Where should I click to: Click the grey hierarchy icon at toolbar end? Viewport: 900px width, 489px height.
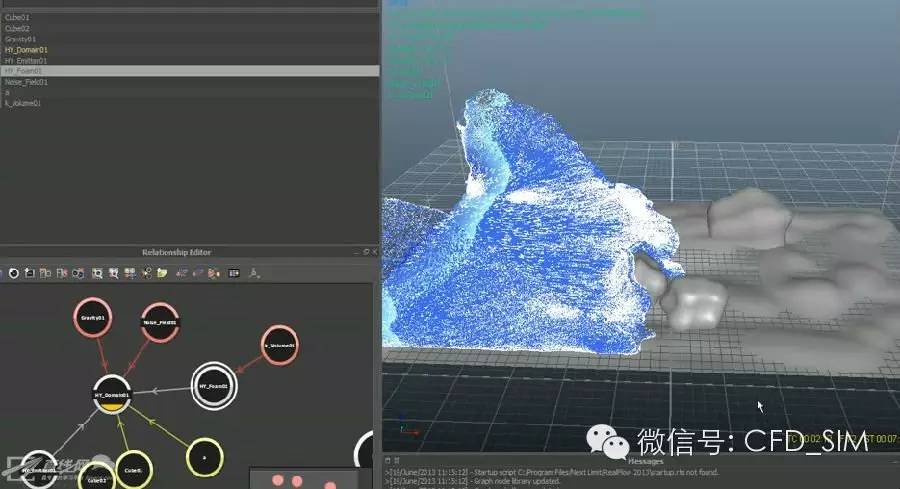coord(254,273)
